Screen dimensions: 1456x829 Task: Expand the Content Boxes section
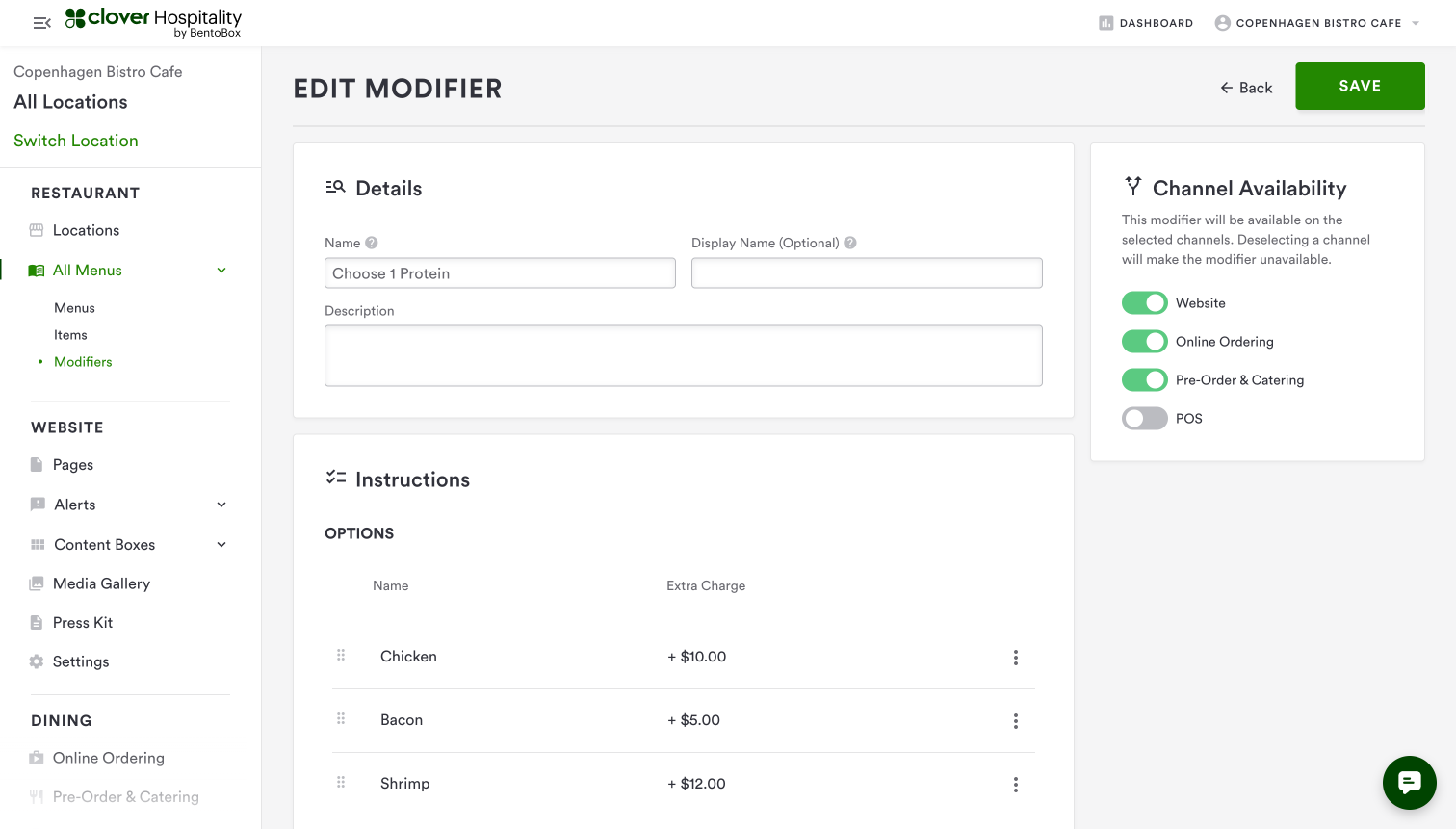[x=221, y=545]
